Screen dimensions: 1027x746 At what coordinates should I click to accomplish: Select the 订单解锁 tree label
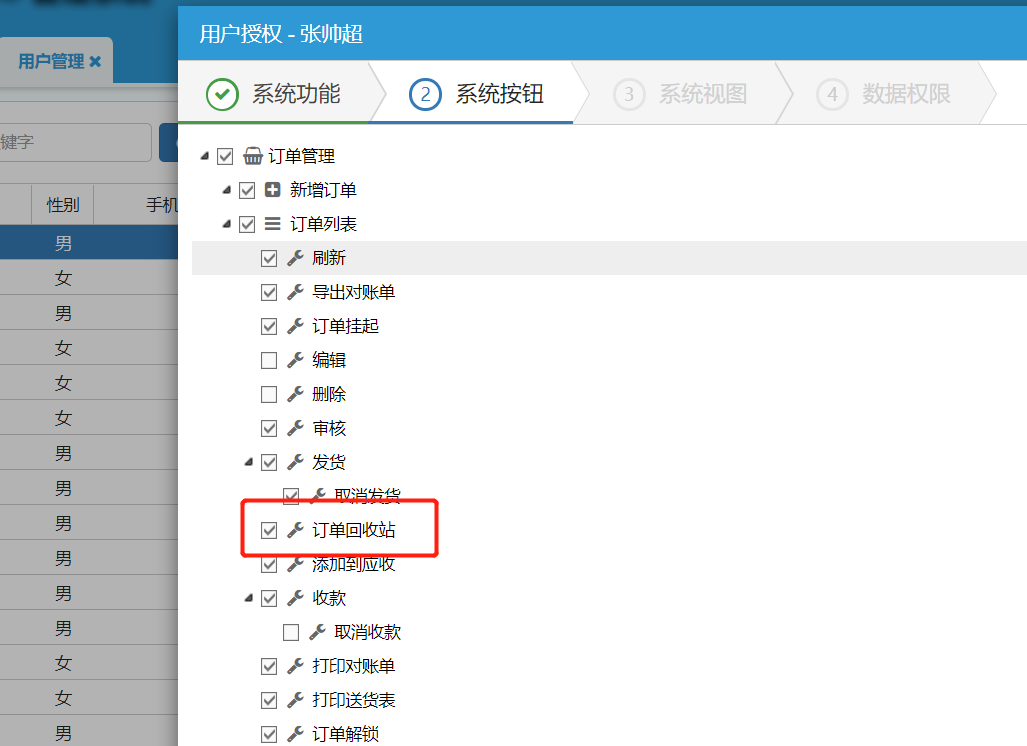click(345, 734)
